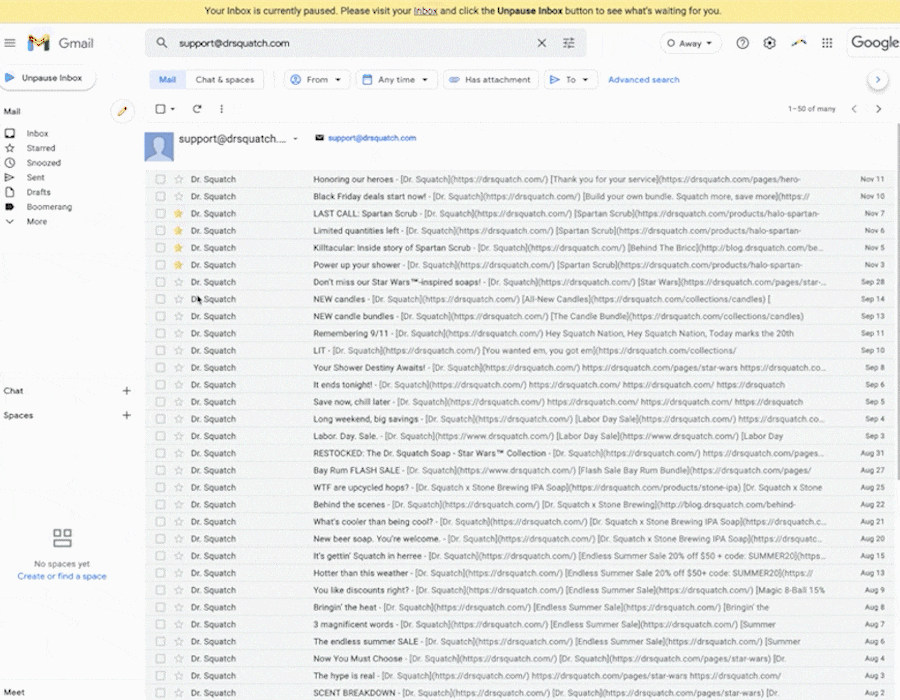
Task: Open the To filter dropdown
Action: pyautogui.click(x=569, y=80)
